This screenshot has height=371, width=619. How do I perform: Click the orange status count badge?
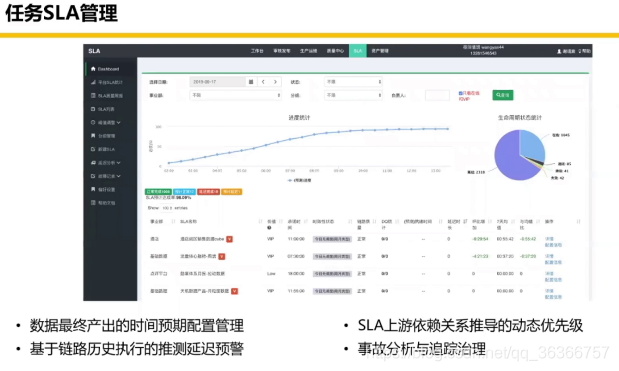pos(232,192)
